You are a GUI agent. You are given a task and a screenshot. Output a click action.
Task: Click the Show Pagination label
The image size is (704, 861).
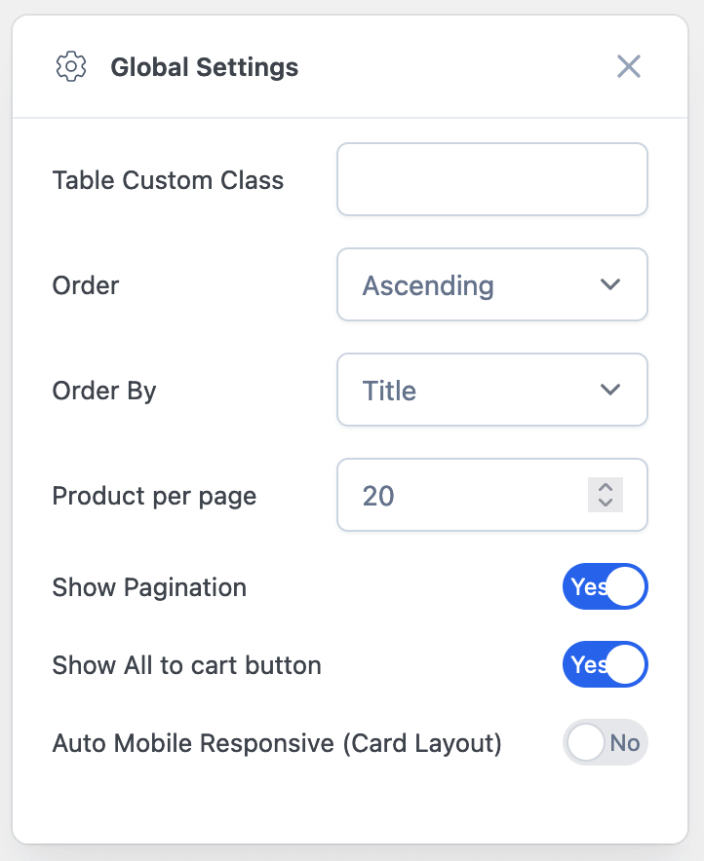point(149,587)
